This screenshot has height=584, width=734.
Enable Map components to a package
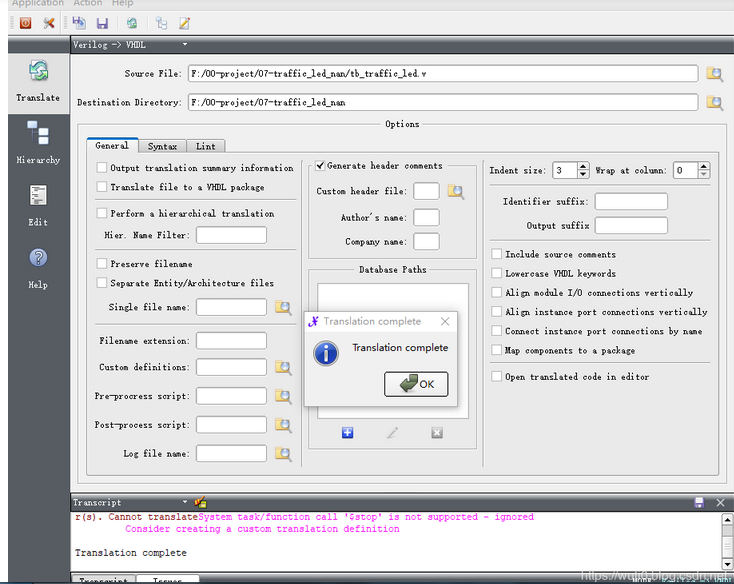click(x=496, y=350)
